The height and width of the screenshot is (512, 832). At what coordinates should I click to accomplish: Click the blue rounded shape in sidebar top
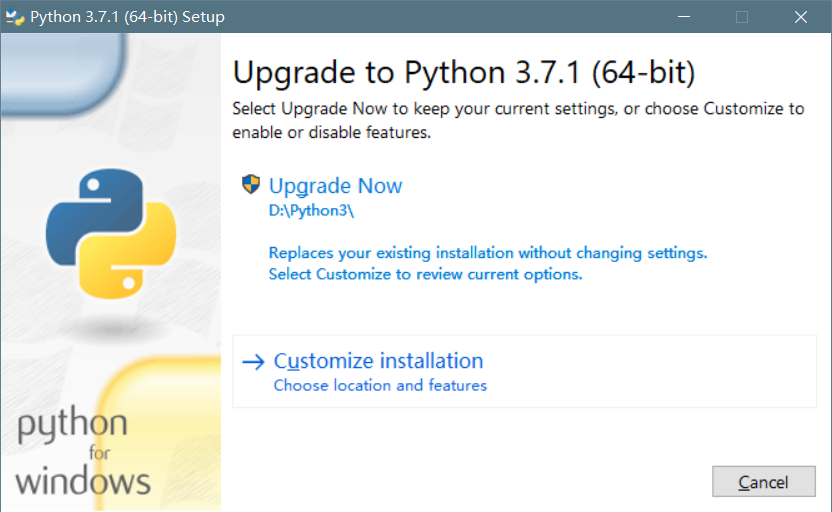tap(64, 73)
